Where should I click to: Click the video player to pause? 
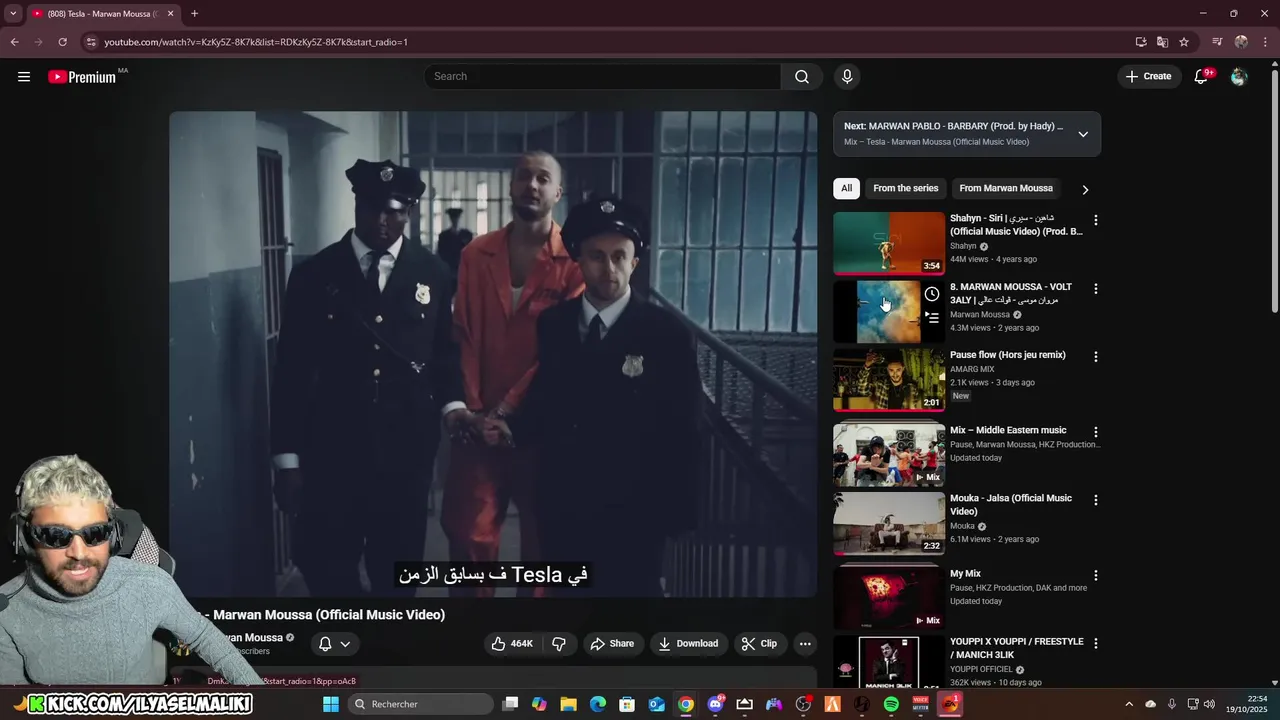tap(493, 354)
